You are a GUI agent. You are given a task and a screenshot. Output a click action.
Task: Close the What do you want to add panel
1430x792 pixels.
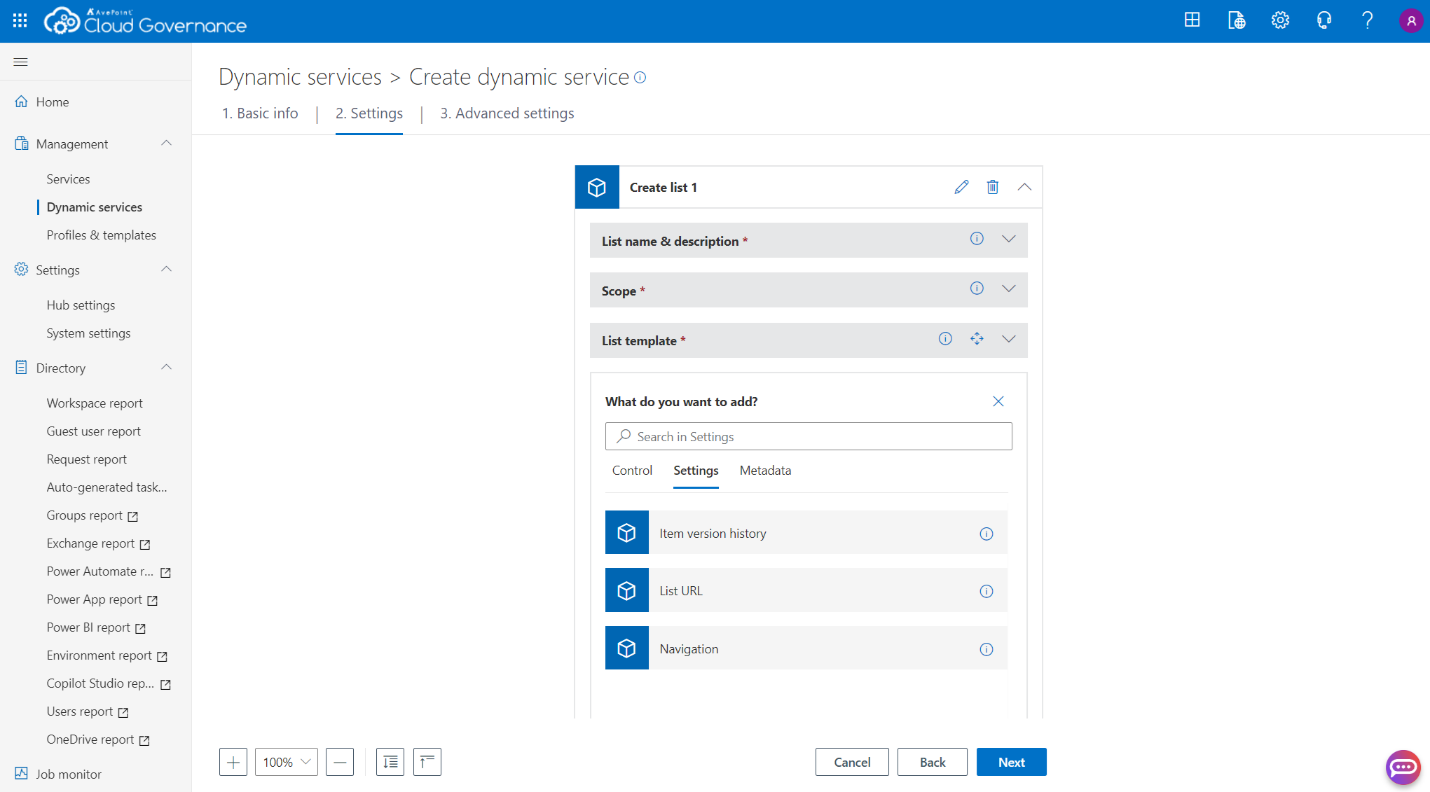tap(998, 401)
